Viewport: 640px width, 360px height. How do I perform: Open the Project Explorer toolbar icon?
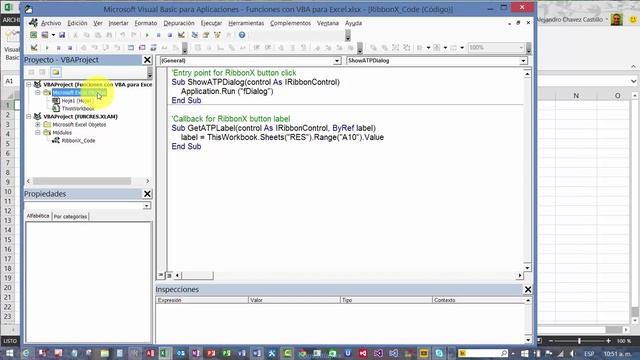point(195,35)
